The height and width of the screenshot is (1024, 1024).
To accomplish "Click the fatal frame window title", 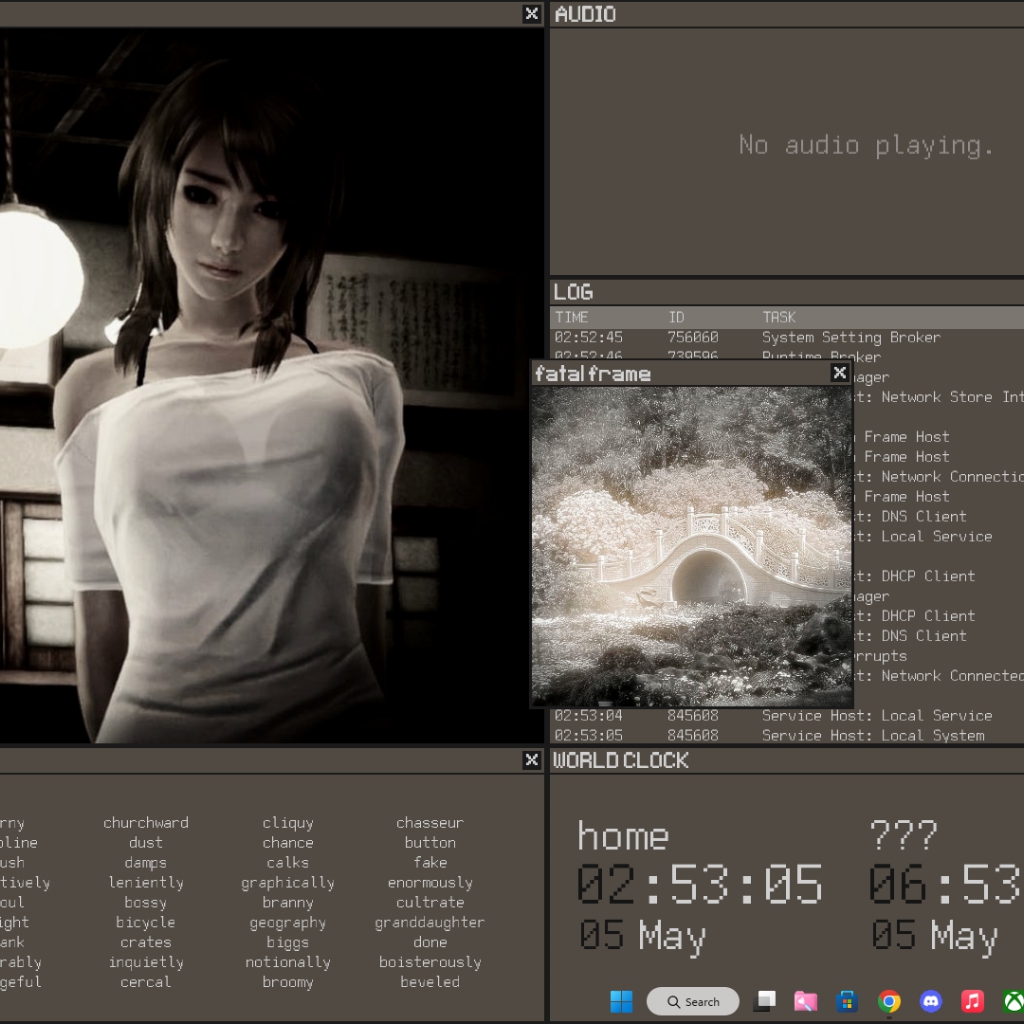I will (x=592, y=374).
